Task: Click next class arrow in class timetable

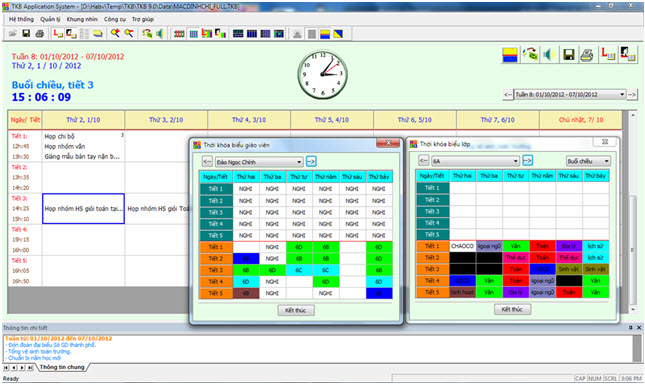Action: pyautogui.click(x=527, y=160)
